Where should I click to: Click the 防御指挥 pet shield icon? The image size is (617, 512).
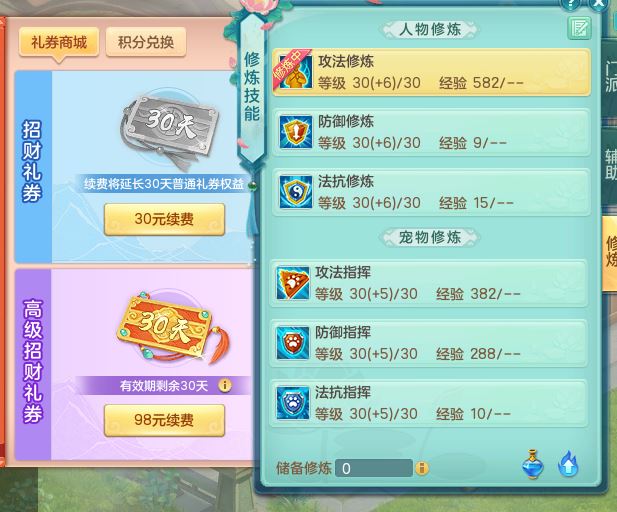[293, 343]
